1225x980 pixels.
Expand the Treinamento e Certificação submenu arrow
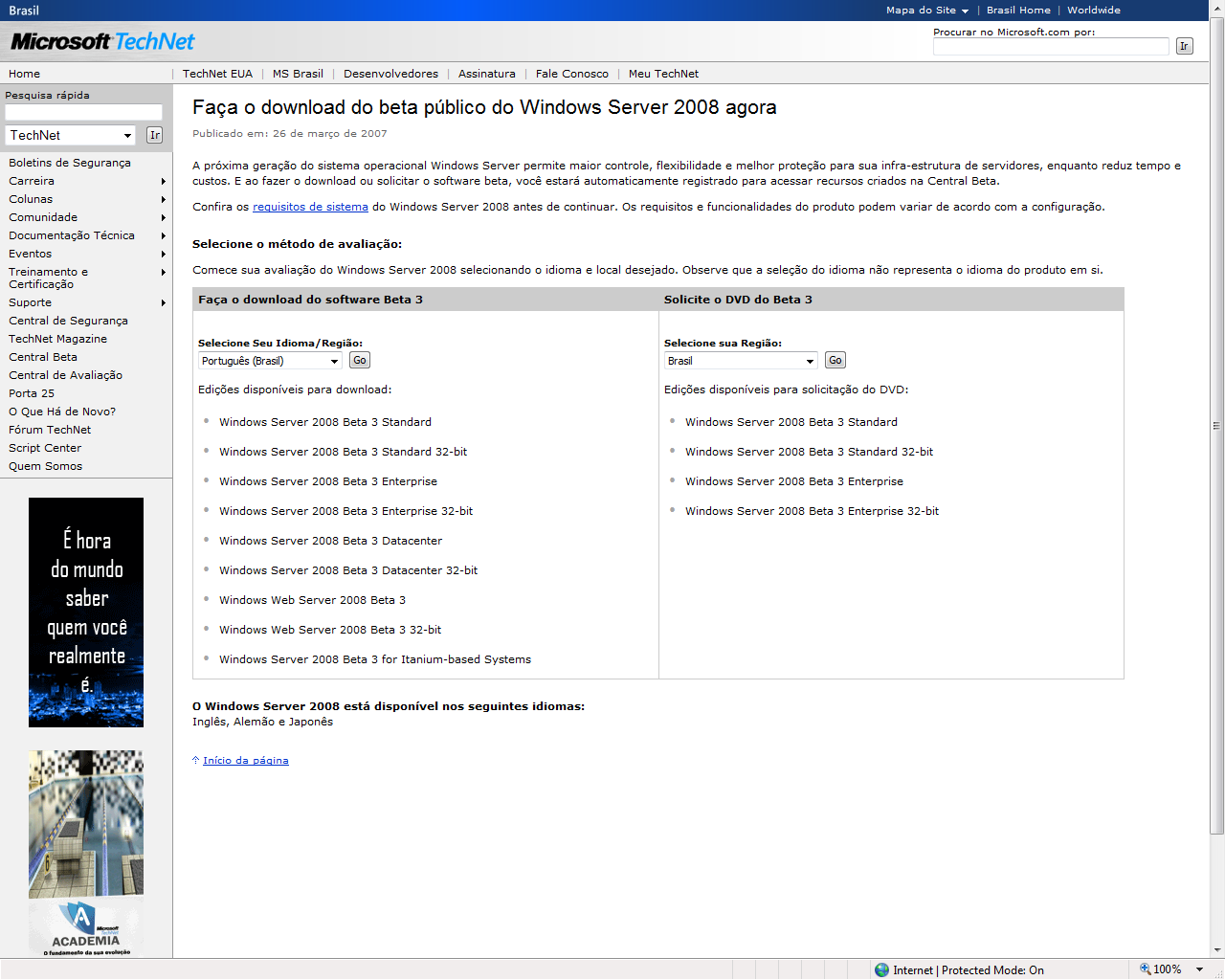click(x=164, y=273)
